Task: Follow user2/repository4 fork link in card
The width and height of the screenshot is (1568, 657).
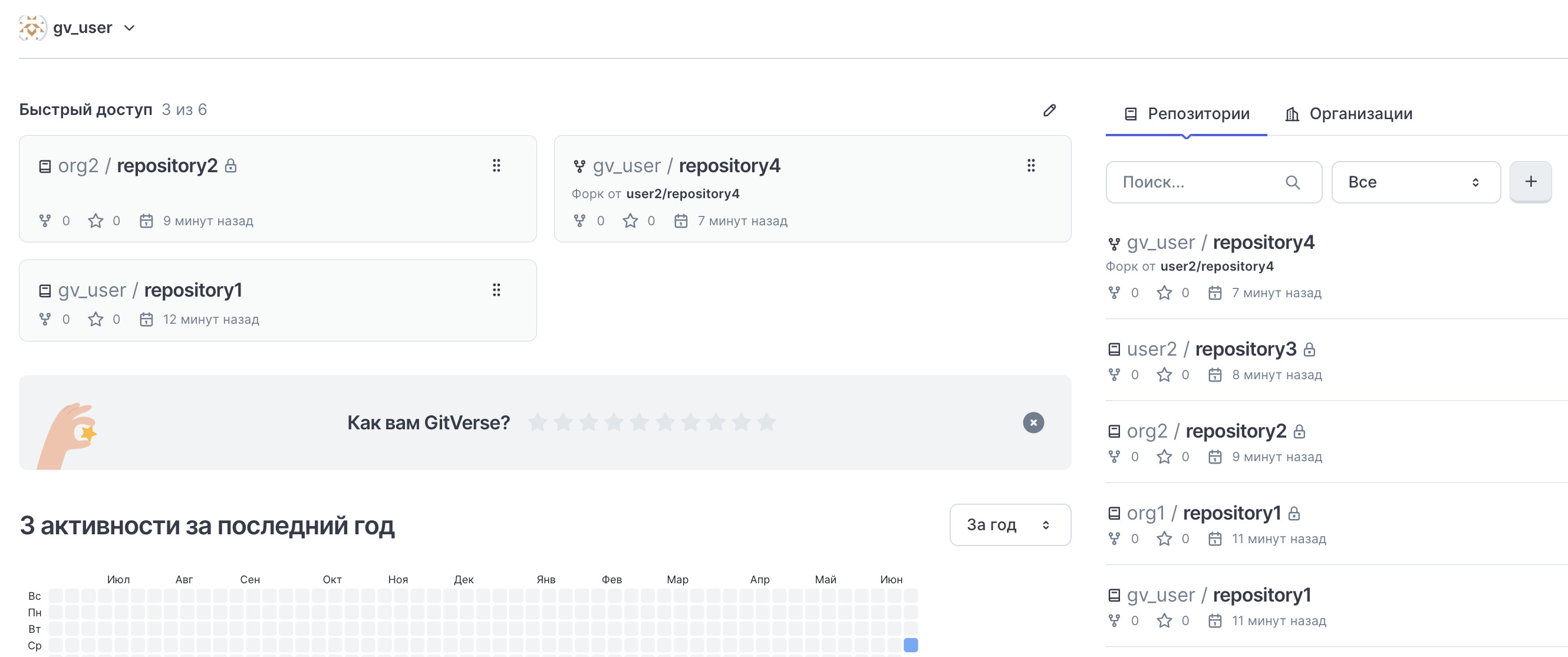Action: 683,193
